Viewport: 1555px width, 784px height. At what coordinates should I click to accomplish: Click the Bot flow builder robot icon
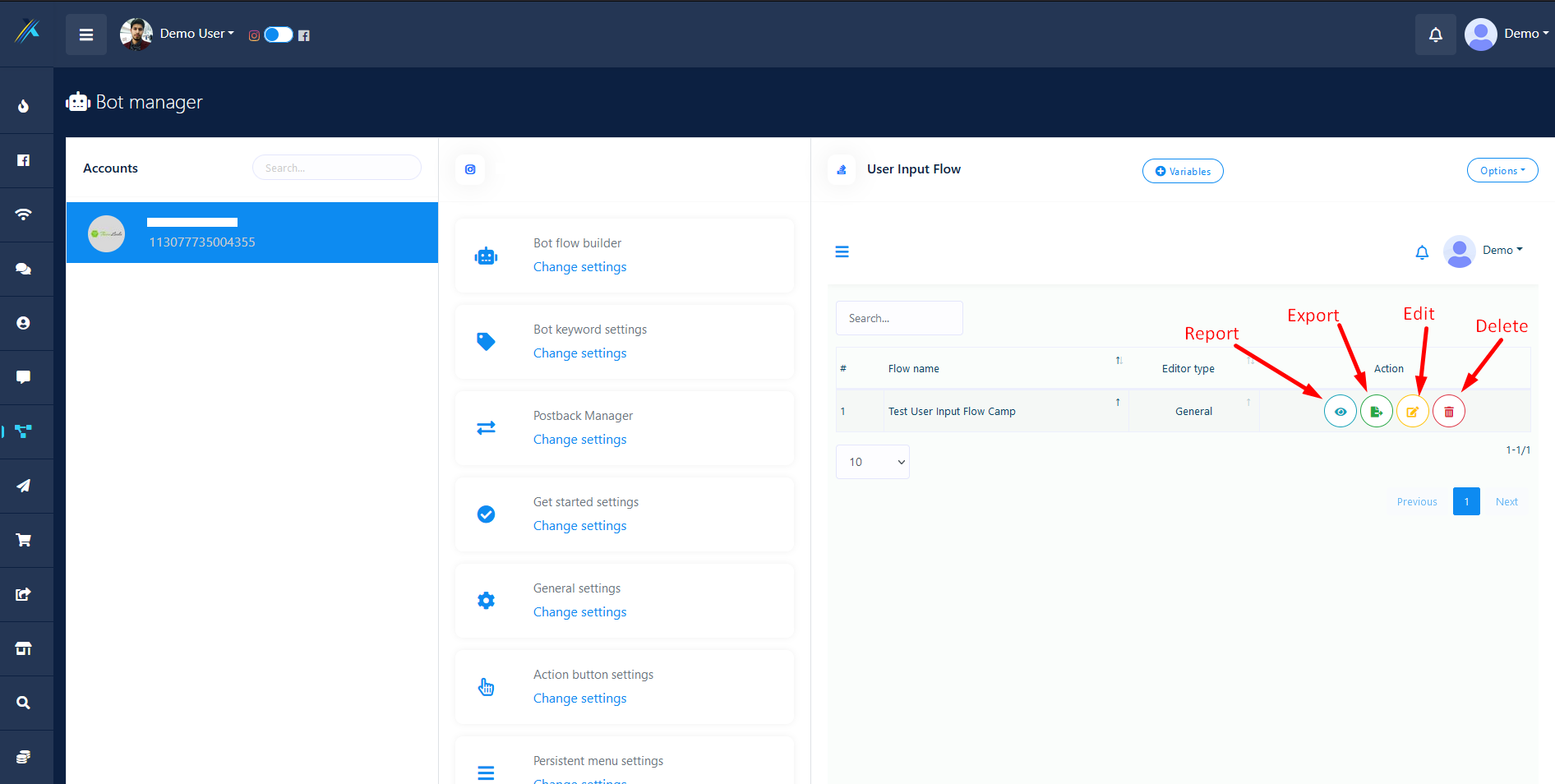coord(487,256)
